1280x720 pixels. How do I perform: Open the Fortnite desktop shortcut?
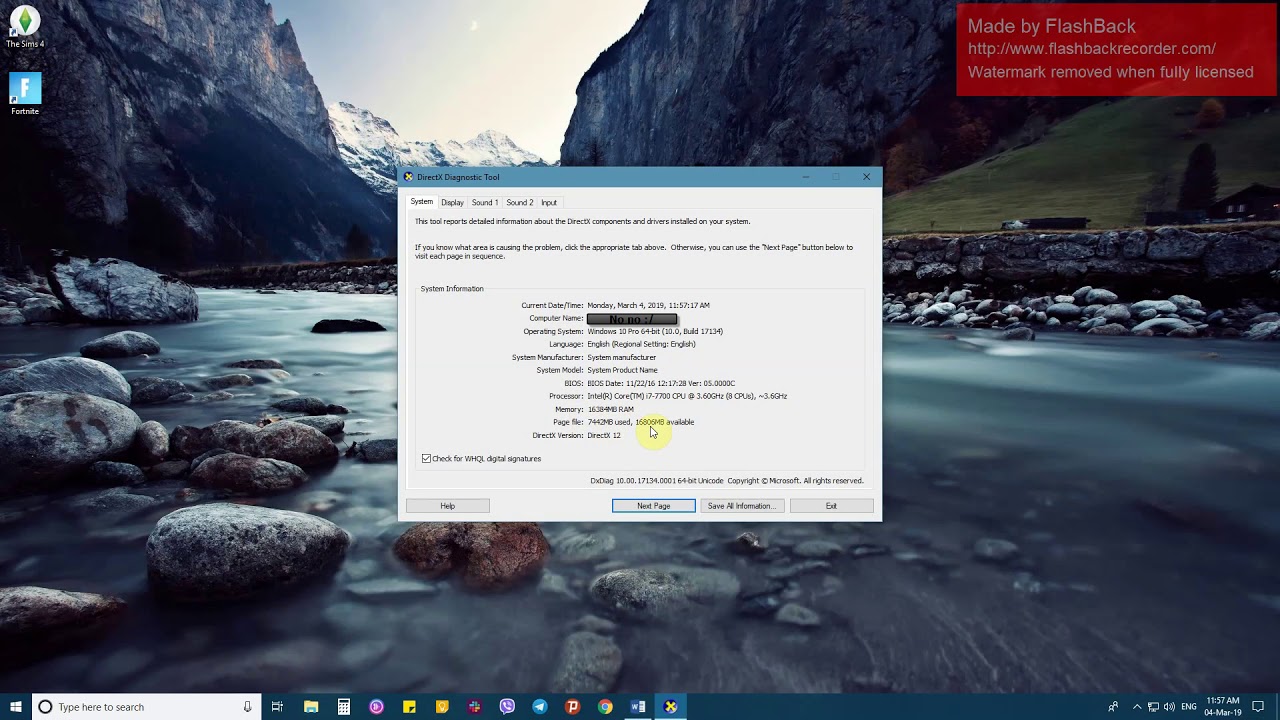(25, 94)
